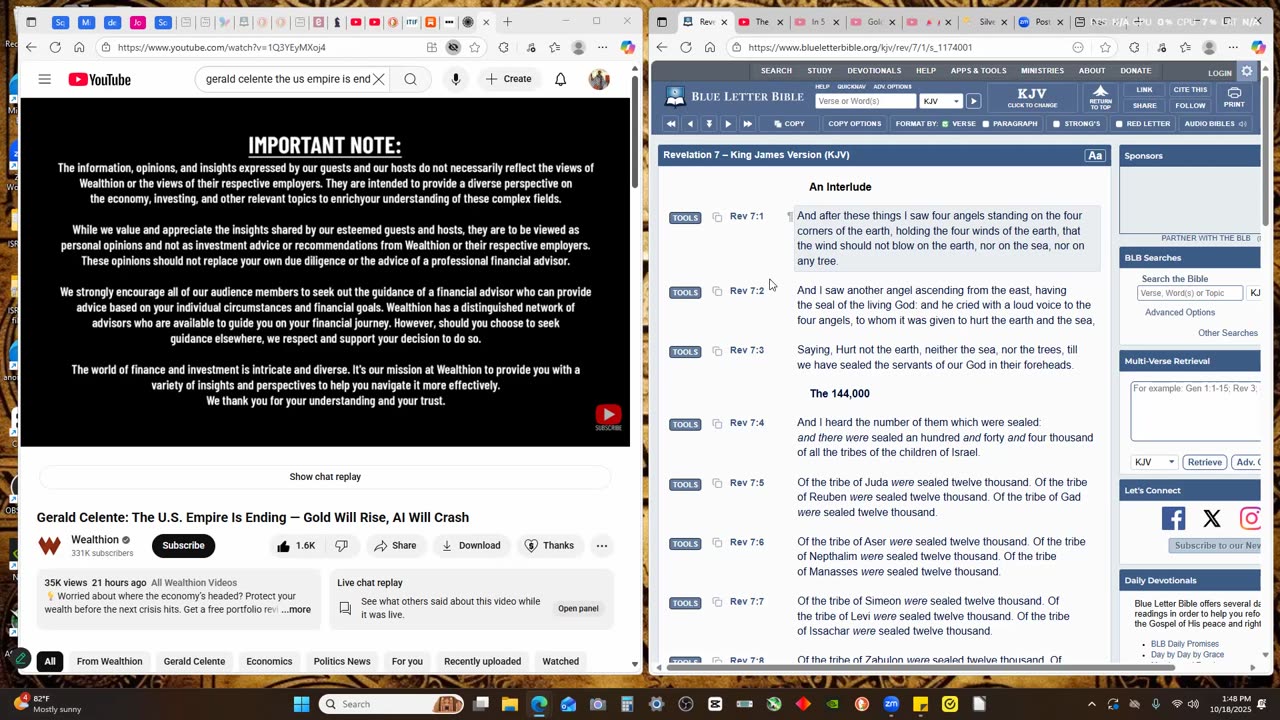Open Advanced Options under Search the Bible
Image resolution: width=1280 pixels, height=720 pixels.
click(1180, 313)
